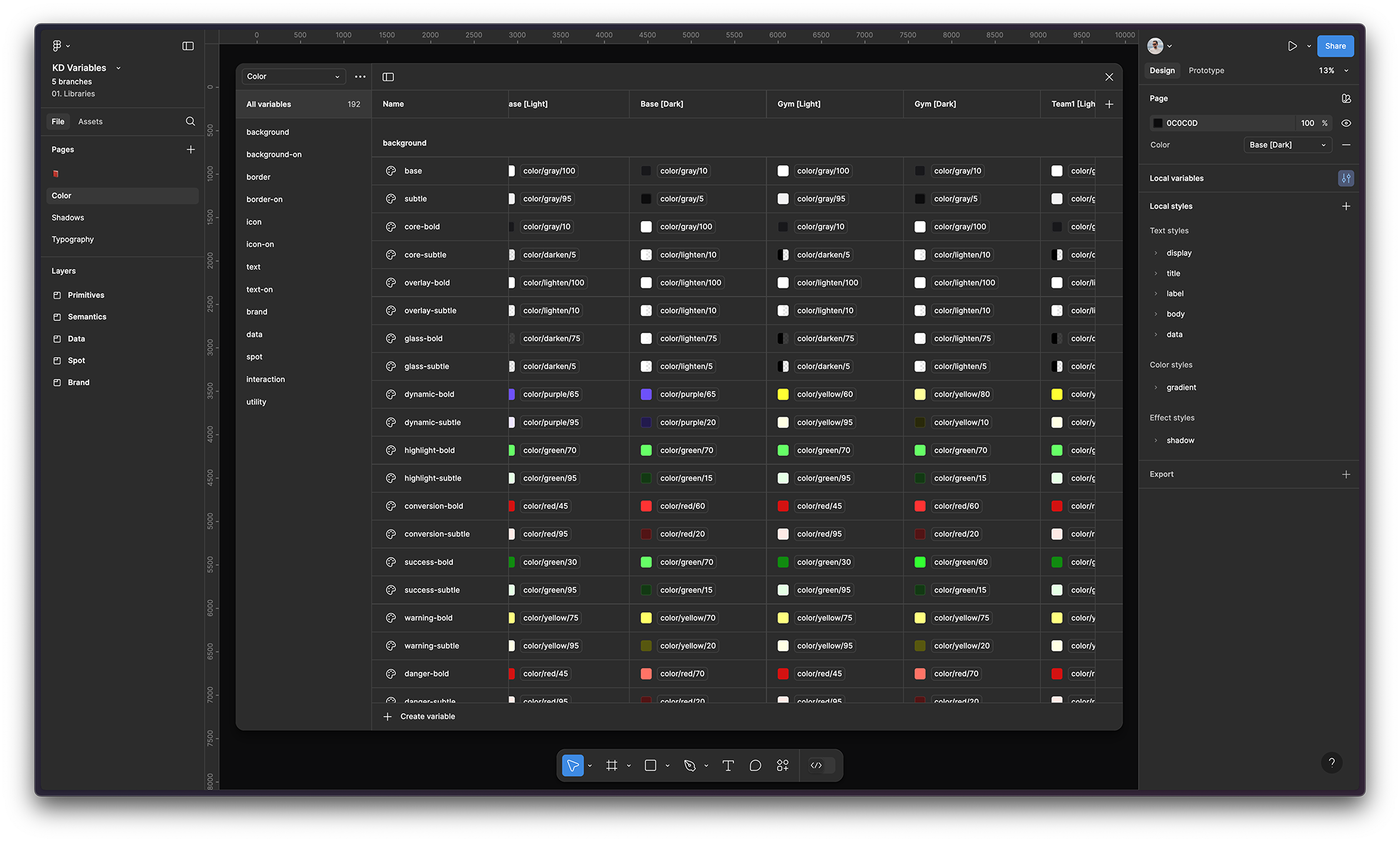Toggle the variables modal sidebar icon
This screenshot has width=1400, height=842.
pyautogui.click(x=388, y=77)
